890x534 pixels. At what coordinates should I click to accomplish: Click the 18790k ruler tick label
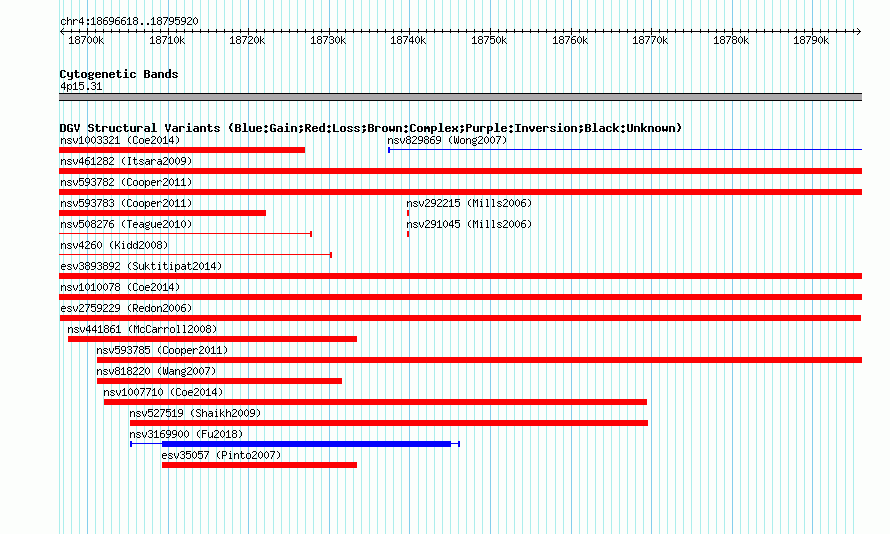coord(811,40)
